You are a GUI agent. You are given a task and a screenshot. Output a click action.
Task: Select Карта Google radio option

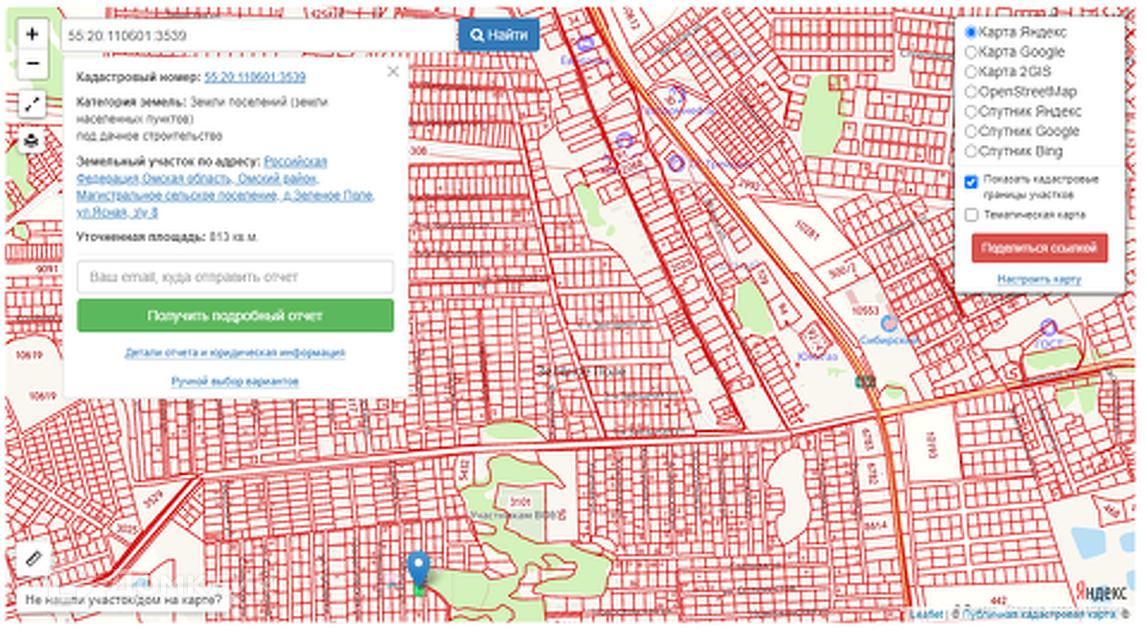point(971,52)
